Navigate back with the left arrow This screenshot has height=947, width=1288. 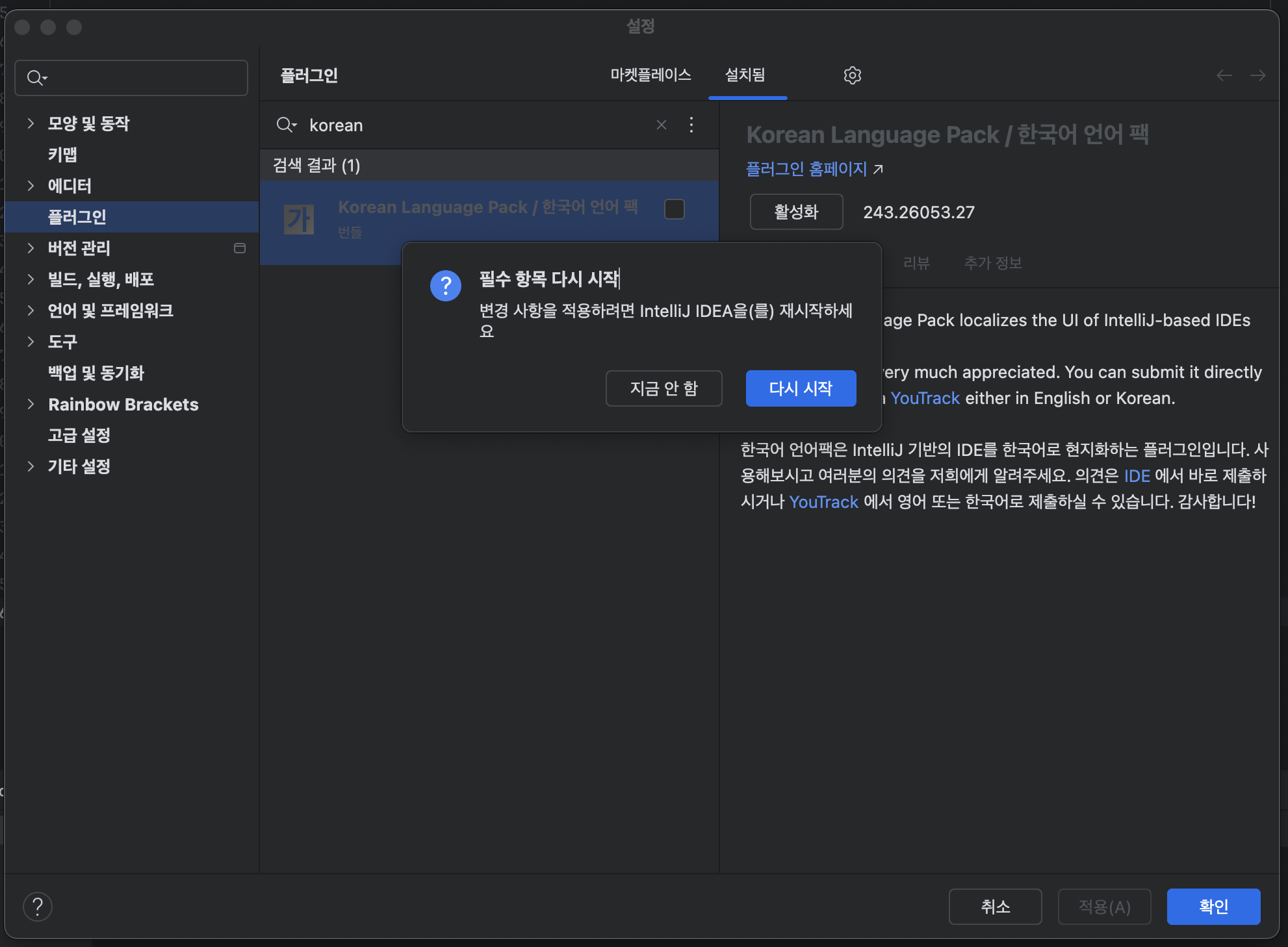pyautogui.click(x=1224, y=75)
